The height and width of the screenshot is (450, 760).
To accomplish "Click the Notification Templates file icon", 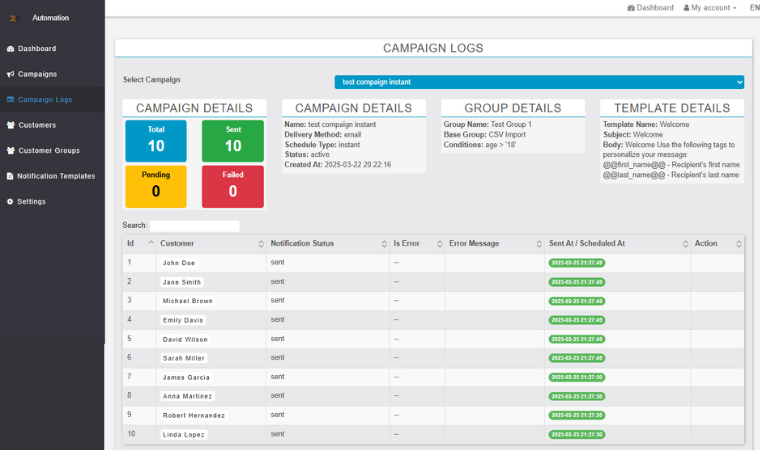I will pos(10,176).
